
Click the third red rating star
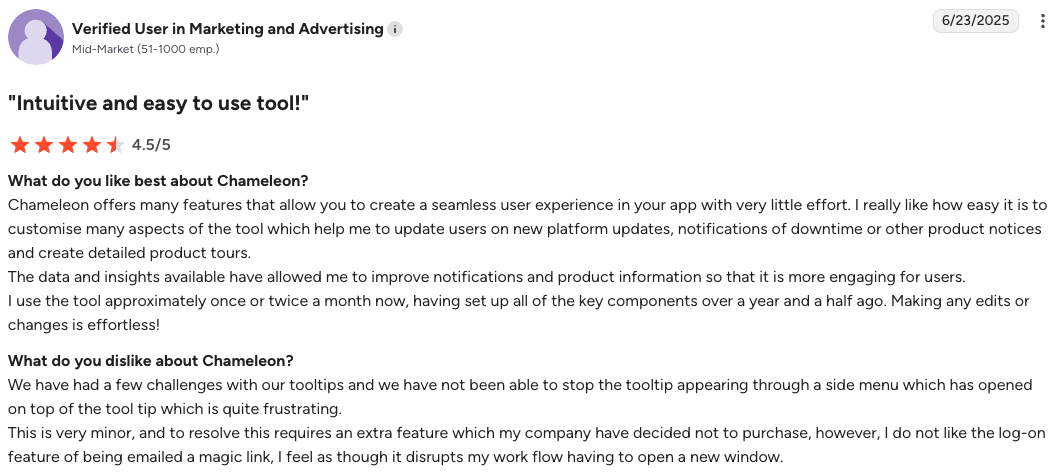click(x=68, y=145)
